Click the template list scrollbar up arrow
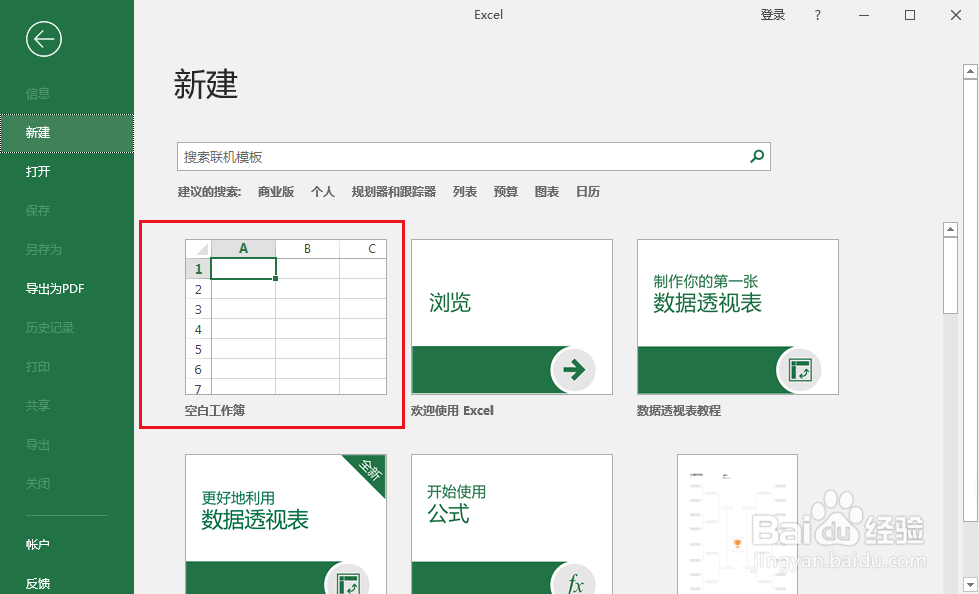This screenshot has width=979, height=594. click(x=950, y=230)
